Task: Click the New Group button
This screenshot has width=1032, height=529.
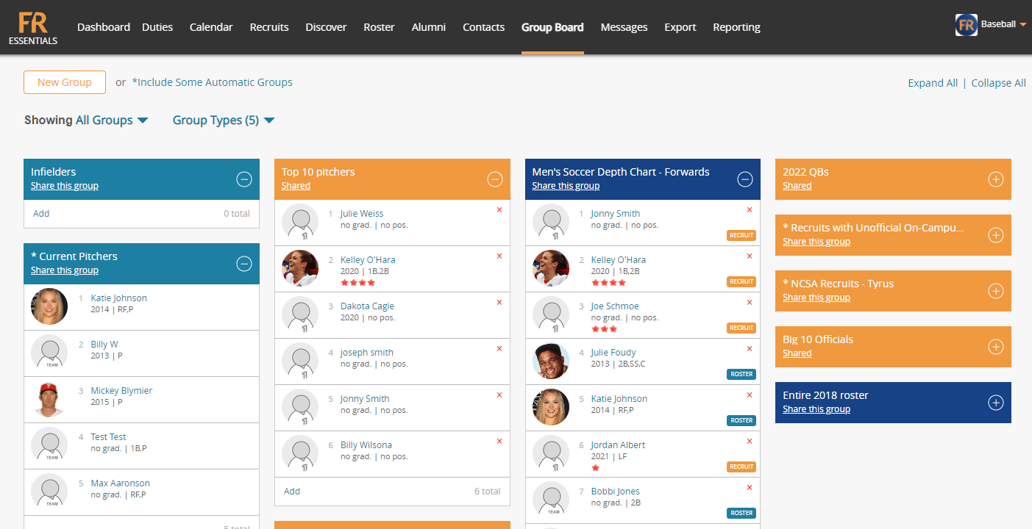Action: (64, 82)
